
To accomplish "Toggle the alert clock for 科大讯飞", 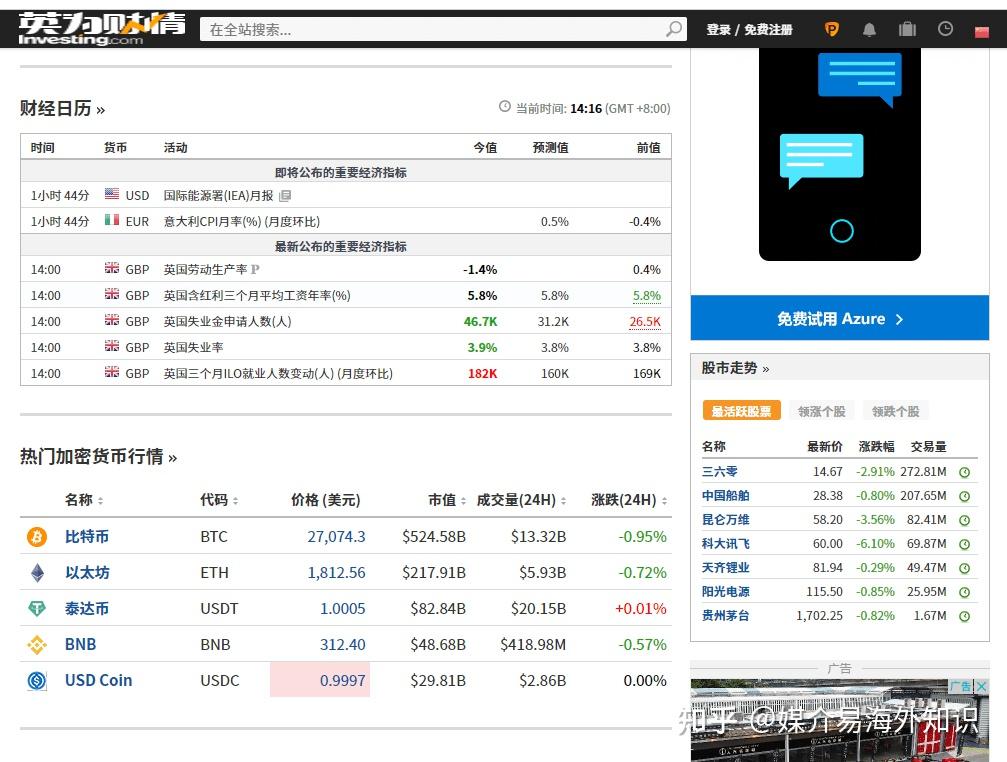I will (963, 543).
